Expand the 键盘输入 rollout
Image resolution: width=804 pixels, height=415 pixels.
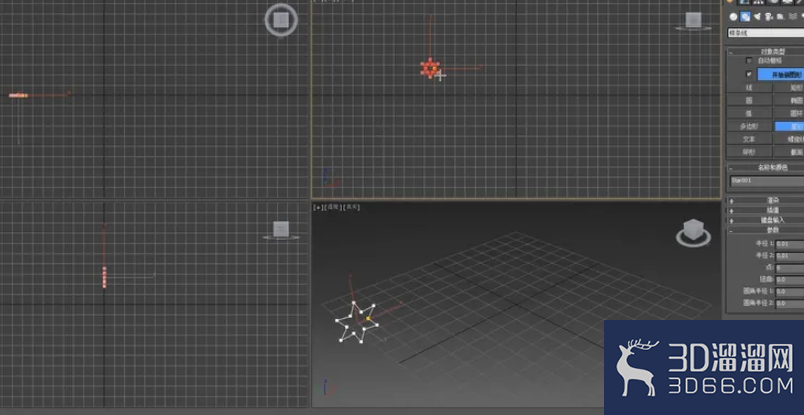click(766, 220)
